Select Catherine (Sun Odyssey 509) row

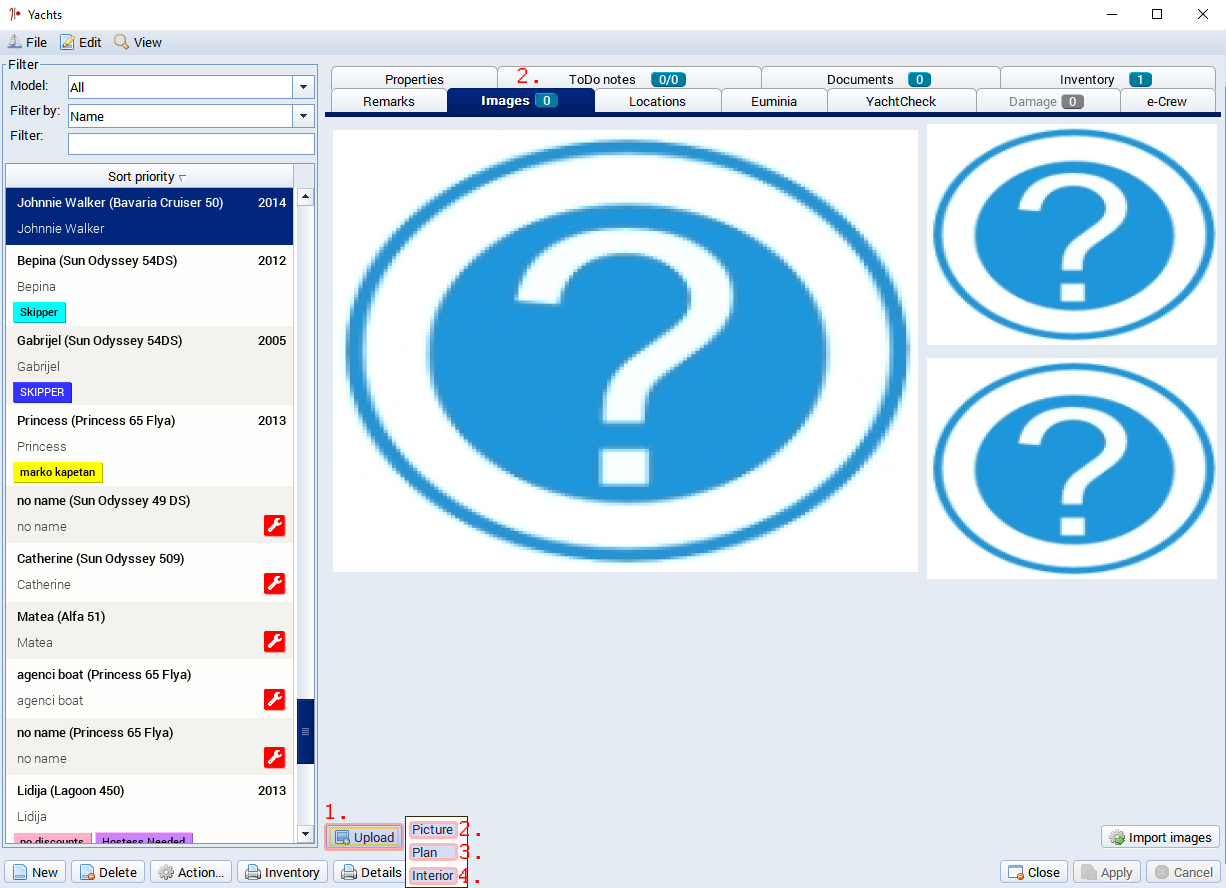150,572
